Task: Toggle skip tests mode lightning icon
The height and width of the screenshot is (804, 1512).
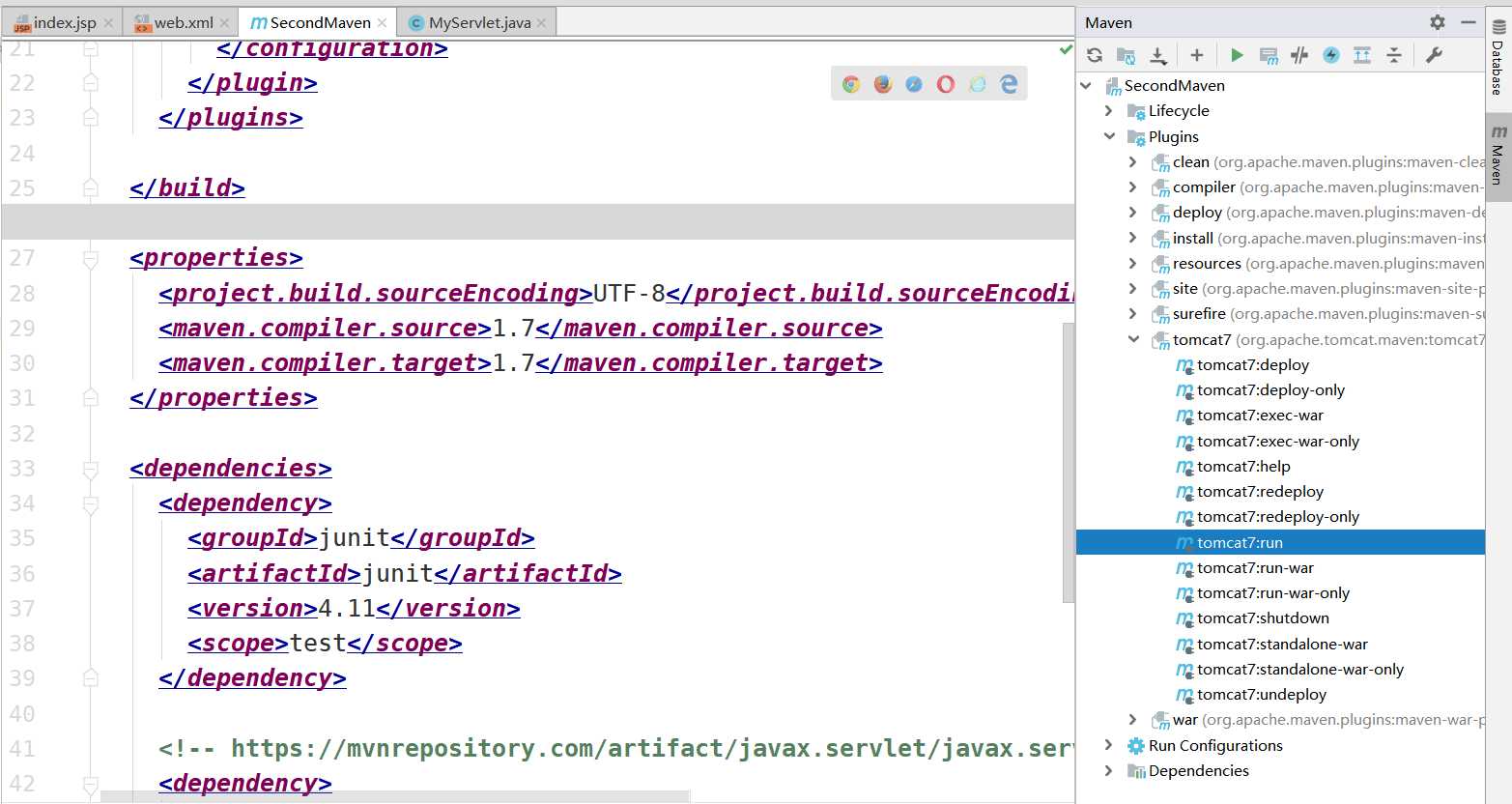Action: 1331,55
